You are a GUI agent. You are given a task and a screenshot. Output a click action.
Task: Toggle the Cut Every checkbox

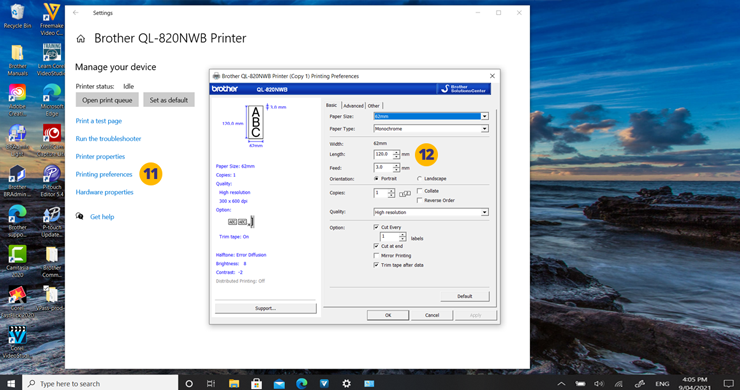coord(376,227)
